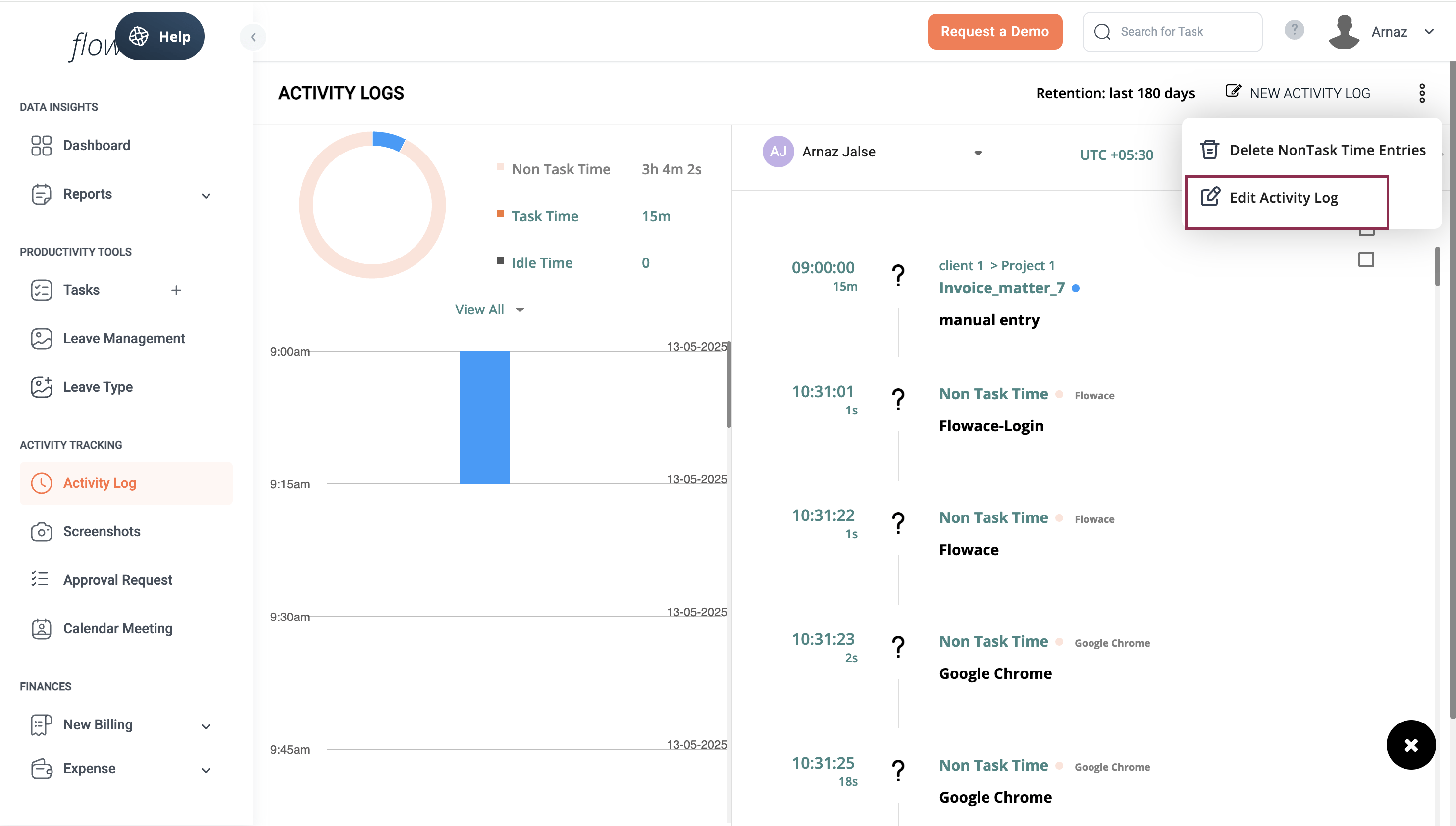Viewport: 1456px width, 826px height.
Task: Click the manual entry description text
Action: point(989,320)
